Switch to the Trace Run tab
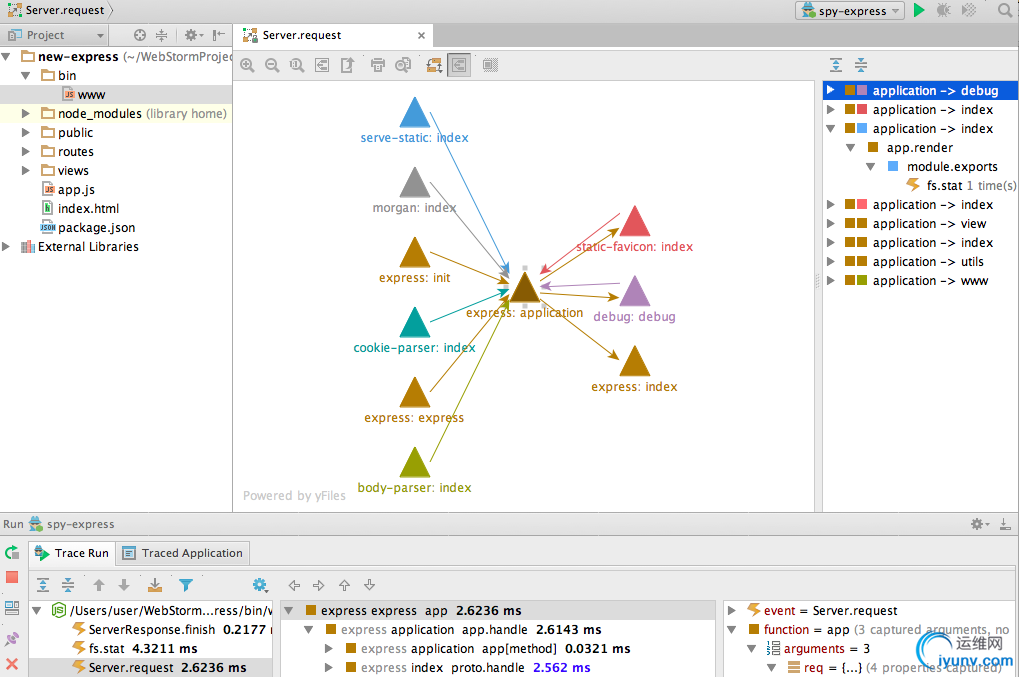Screen dimensions: 1019x677 [72, 553]
